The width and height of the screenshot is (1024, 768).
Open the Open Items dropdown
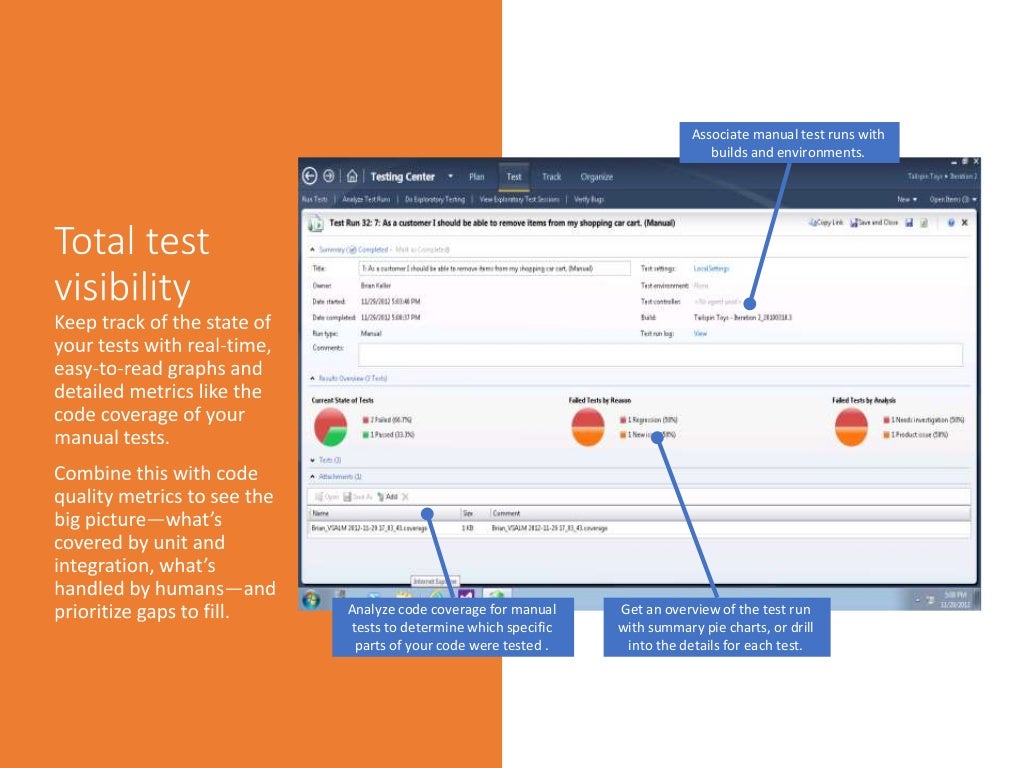(x=953, y=199)
